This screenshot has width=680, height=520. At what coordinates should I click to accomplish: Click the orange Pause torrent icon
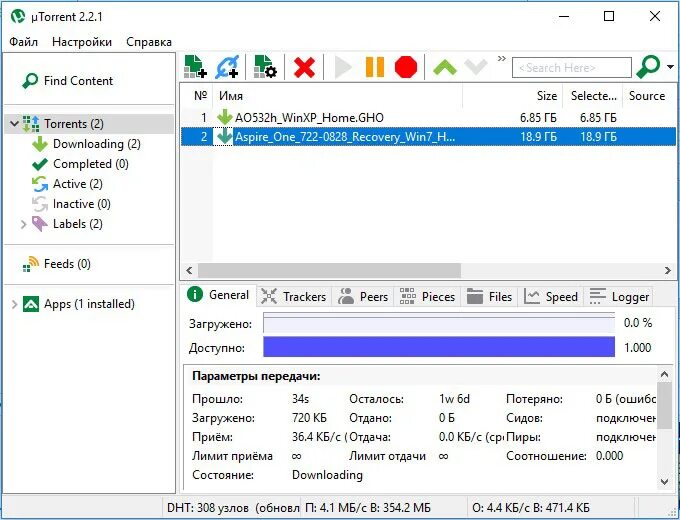click(375, 67)
